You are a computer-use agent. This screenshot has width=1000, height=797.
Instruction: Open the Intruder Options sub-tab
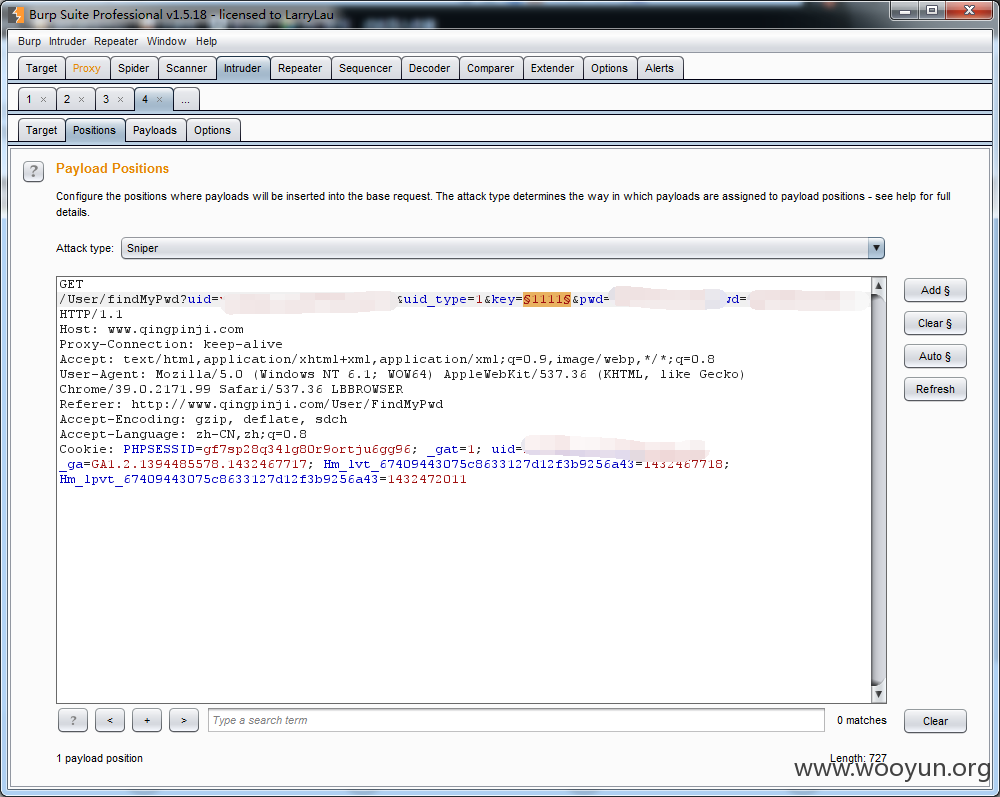tap(212, 130)
